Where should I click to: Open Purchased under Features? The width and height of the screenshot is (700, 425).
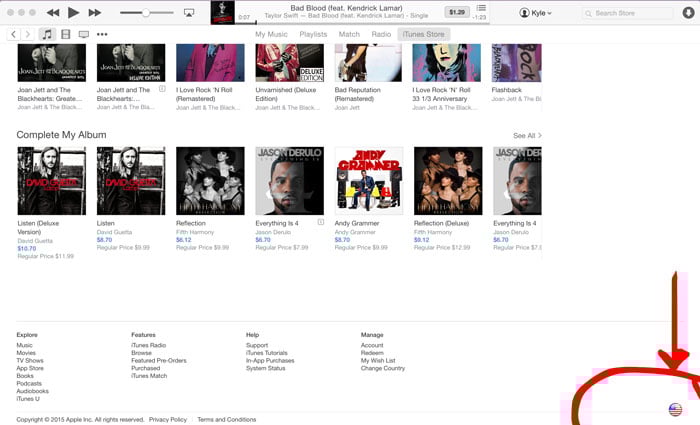point(146,368)
